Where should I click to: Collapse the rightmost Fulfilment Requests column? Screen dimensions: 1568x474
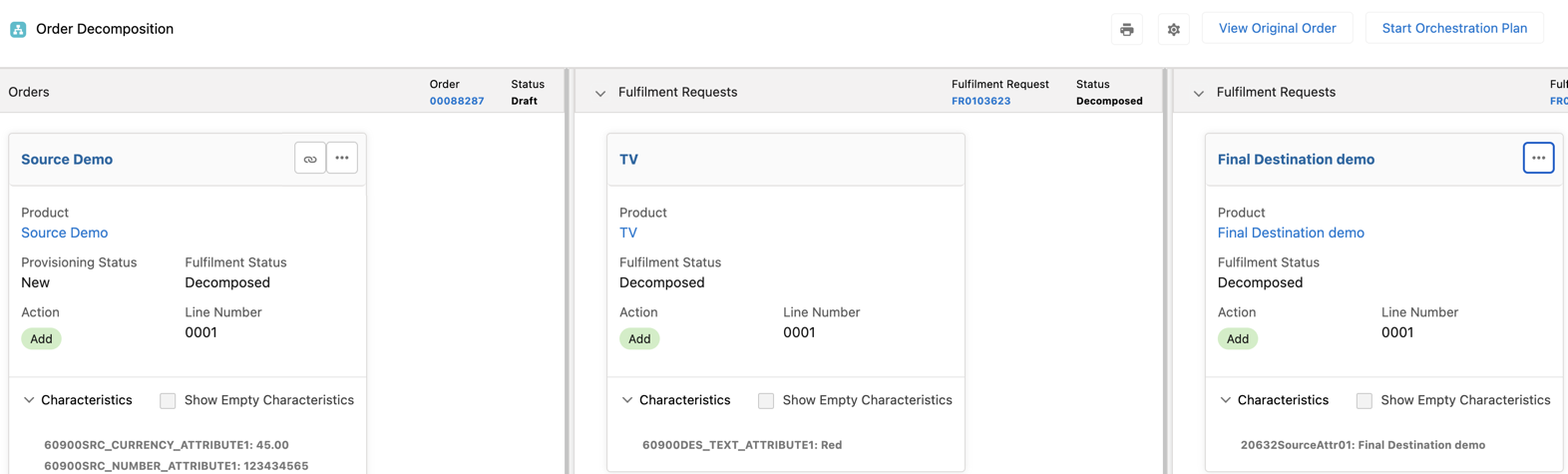click(x=1199, y=93)
